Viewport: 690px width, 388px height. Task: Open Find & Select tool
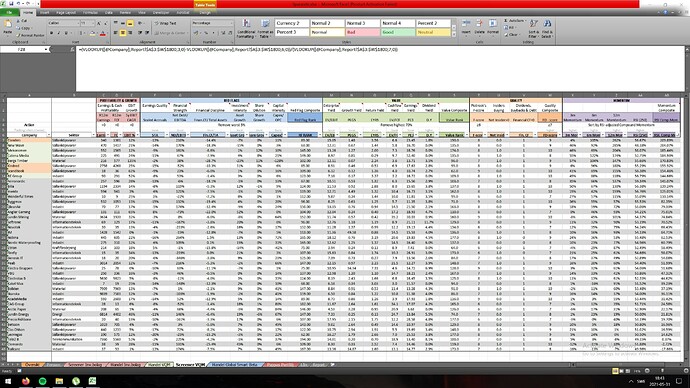point(547,29)
